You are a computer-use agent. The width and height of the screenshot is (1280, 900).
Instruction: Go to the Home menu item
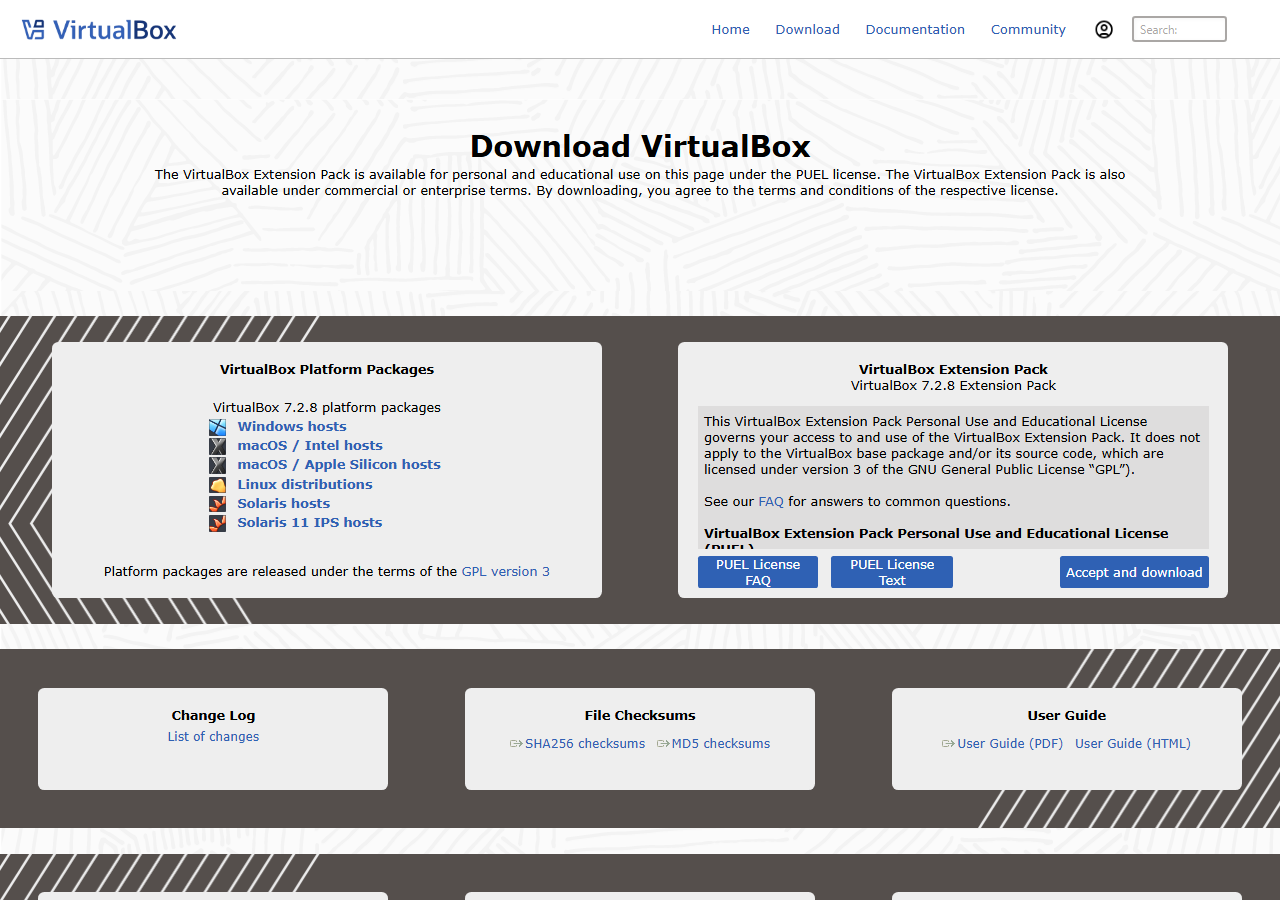(730, 29)
